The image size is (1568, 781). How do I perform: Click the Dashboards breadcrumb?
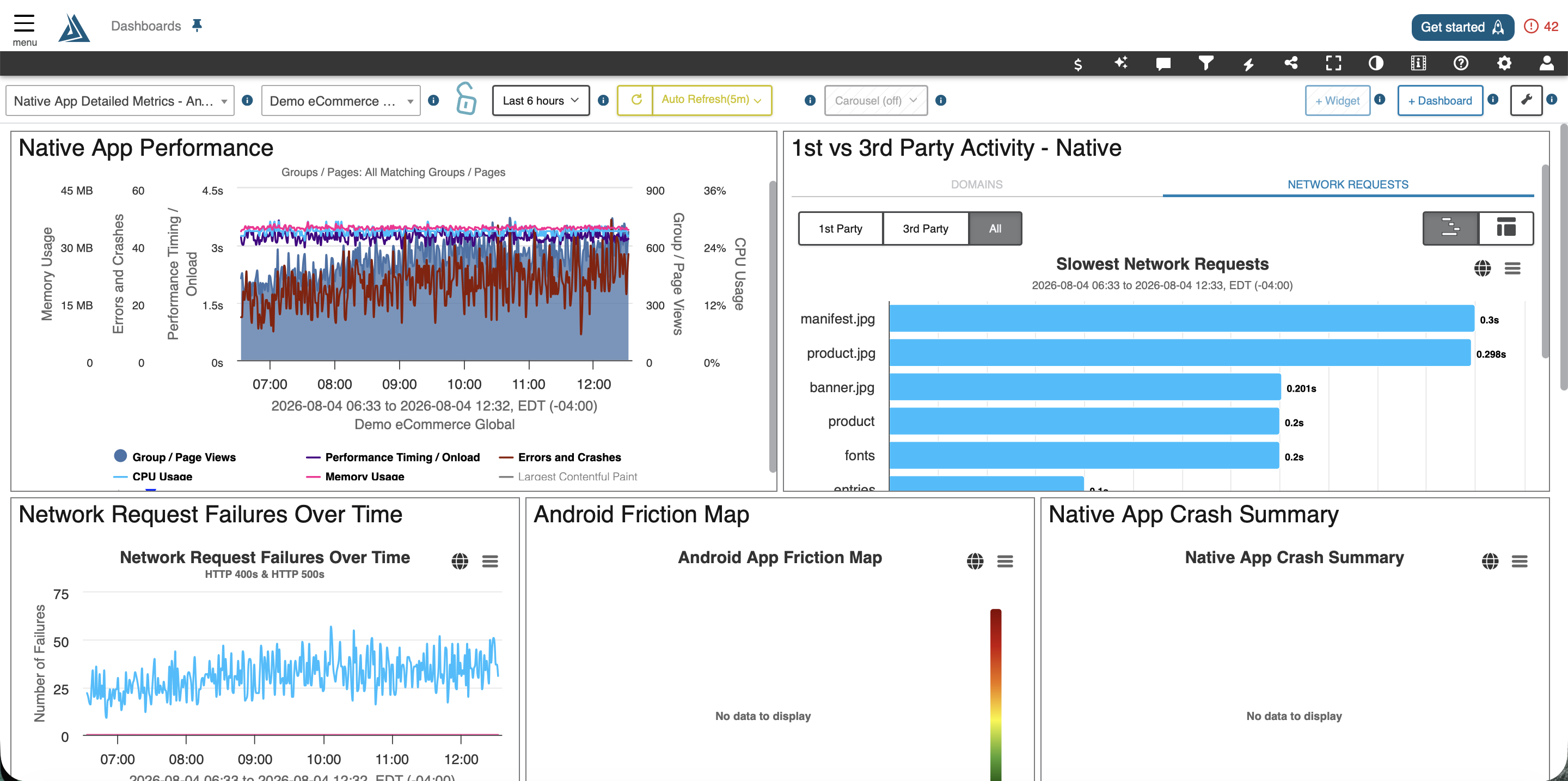pyautogui.click(x=146, y=26)
